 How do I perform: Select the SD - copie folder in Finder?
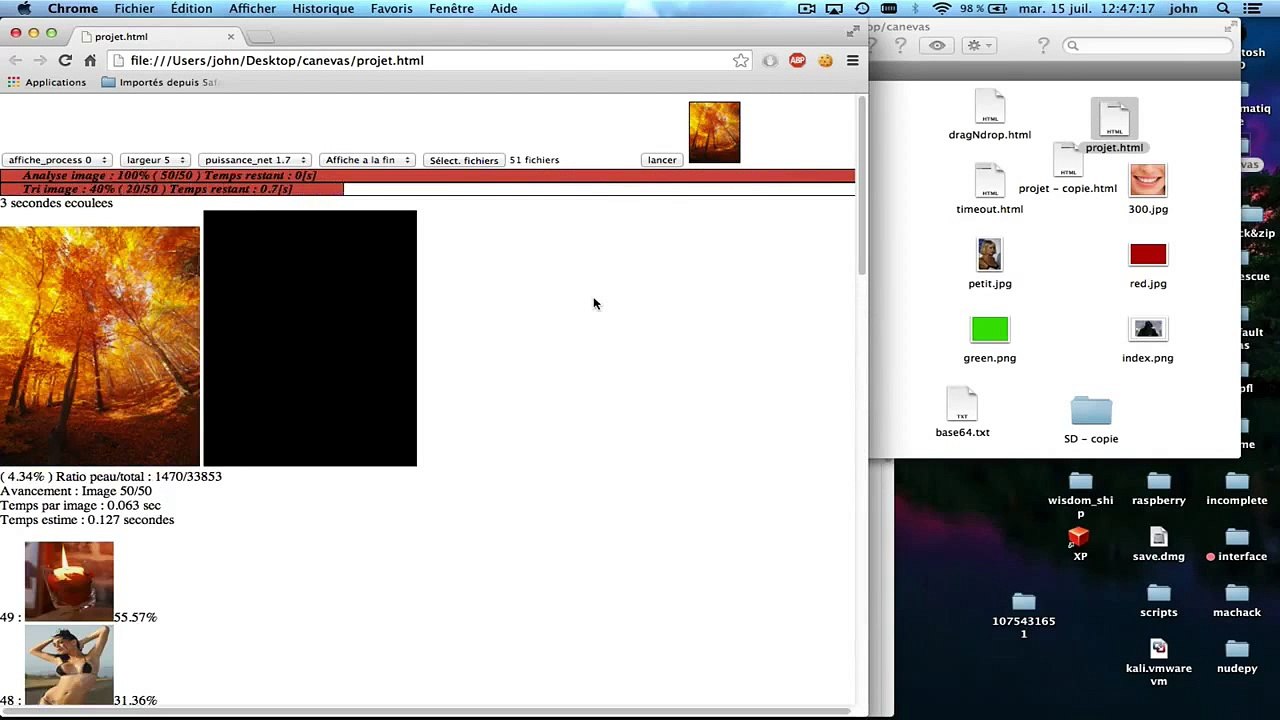point(1091,419)
